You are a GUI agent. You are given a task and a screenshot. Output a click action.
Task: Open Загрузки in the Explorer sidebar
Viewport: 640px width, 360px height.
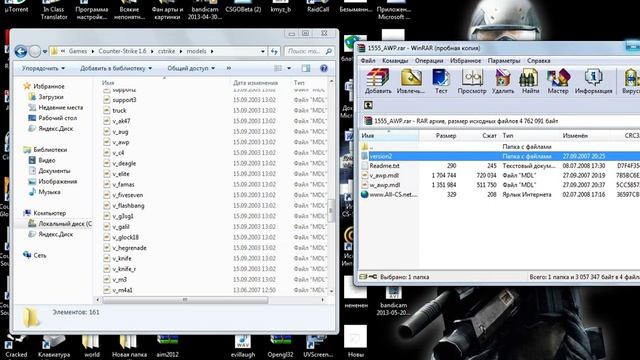pyautogui.click(x=46, y=97)
